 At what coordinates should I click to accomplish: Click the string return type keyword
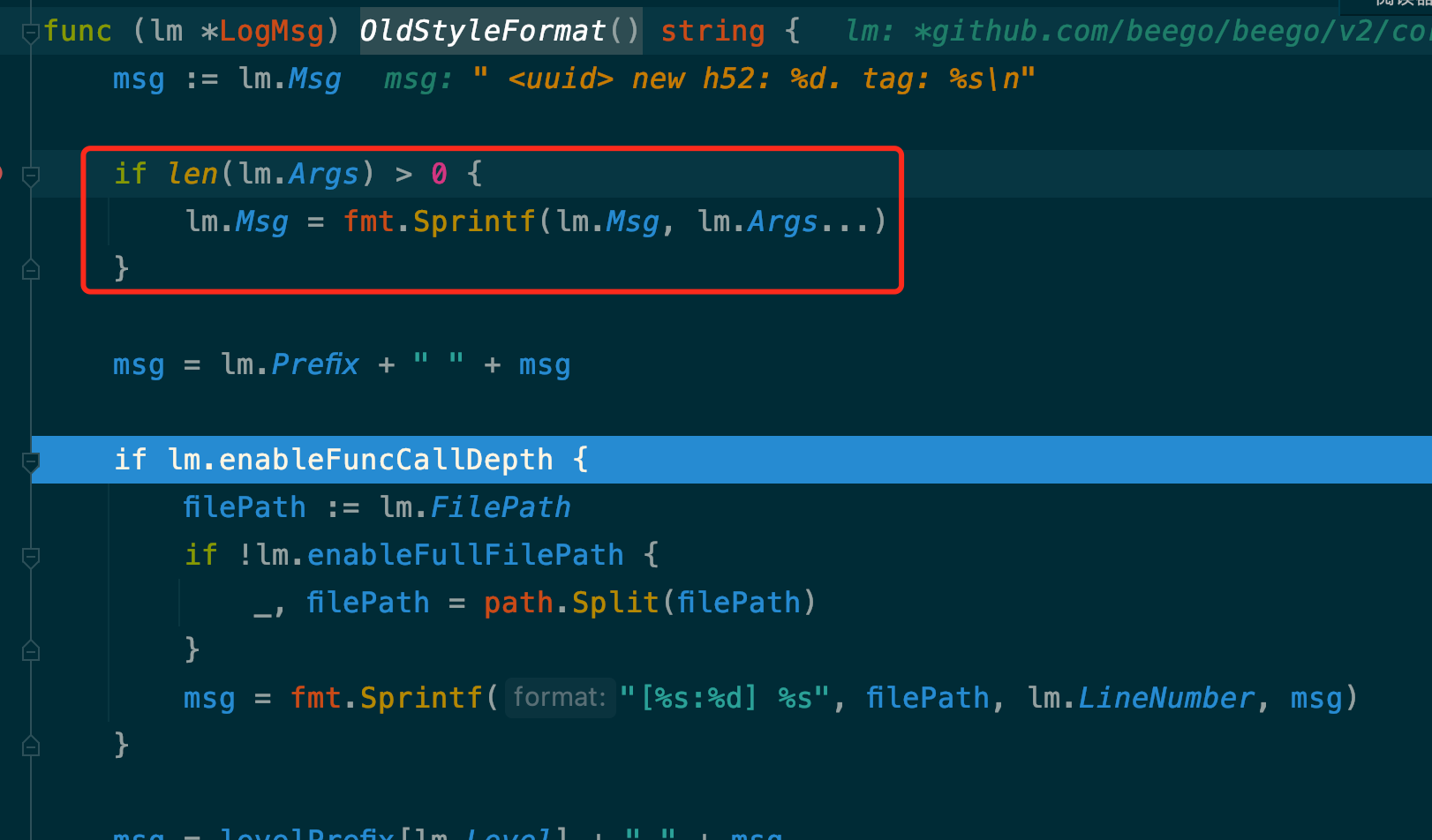click(712, 30)
